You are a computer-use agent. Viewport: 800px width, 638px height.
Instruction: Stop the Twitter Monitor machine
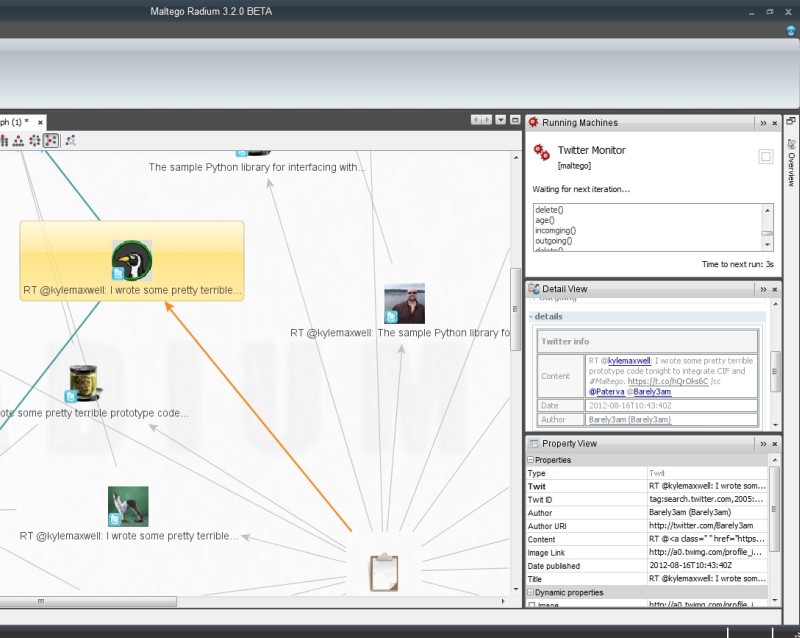[765, 157]
